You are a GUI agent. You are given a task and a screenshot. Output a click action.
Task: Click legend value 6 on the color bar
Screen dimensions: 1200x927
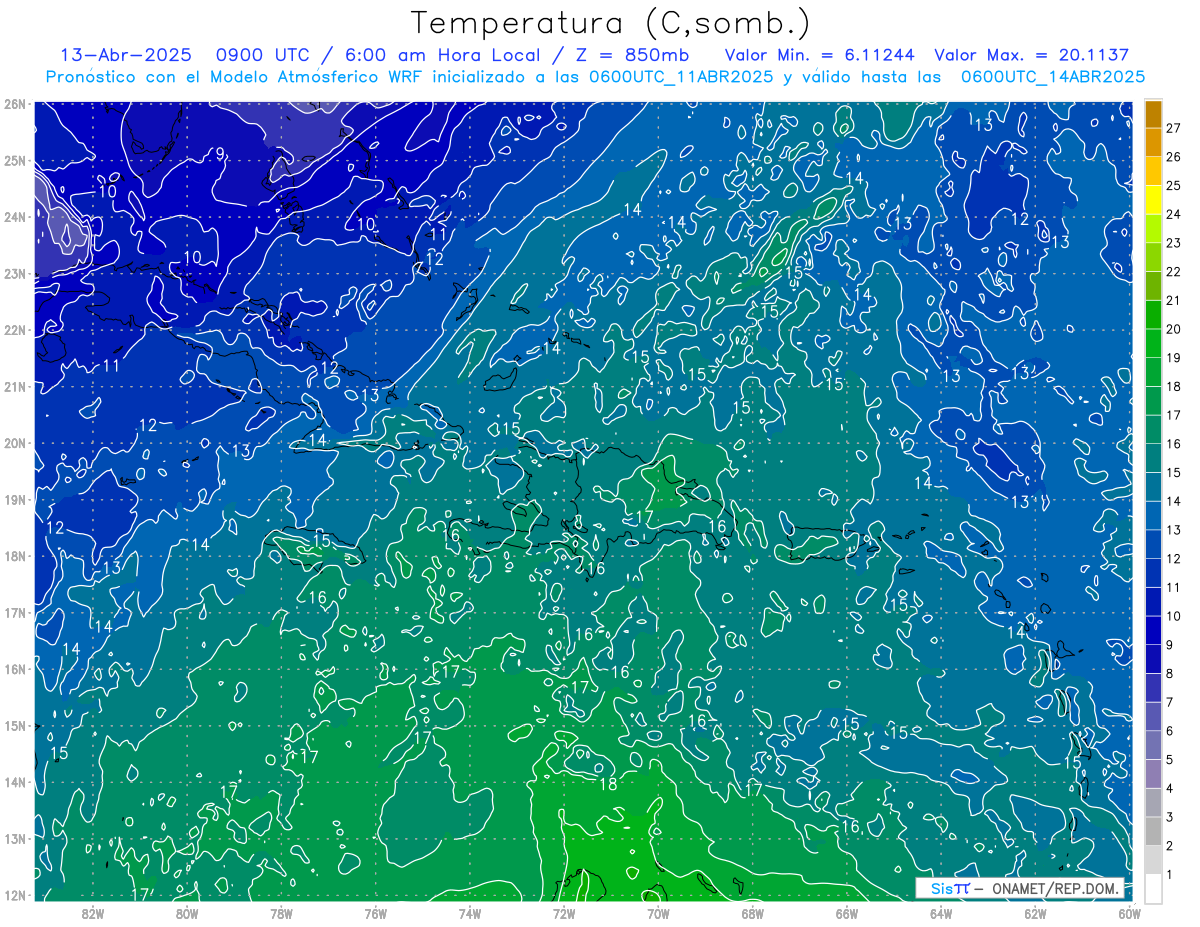point(1170,731)
